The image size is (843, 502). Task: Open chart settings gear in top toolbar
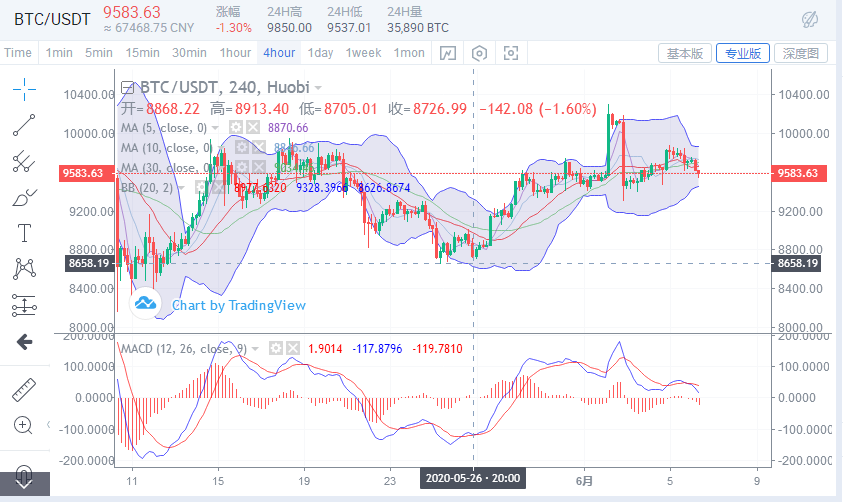point(480,53)
